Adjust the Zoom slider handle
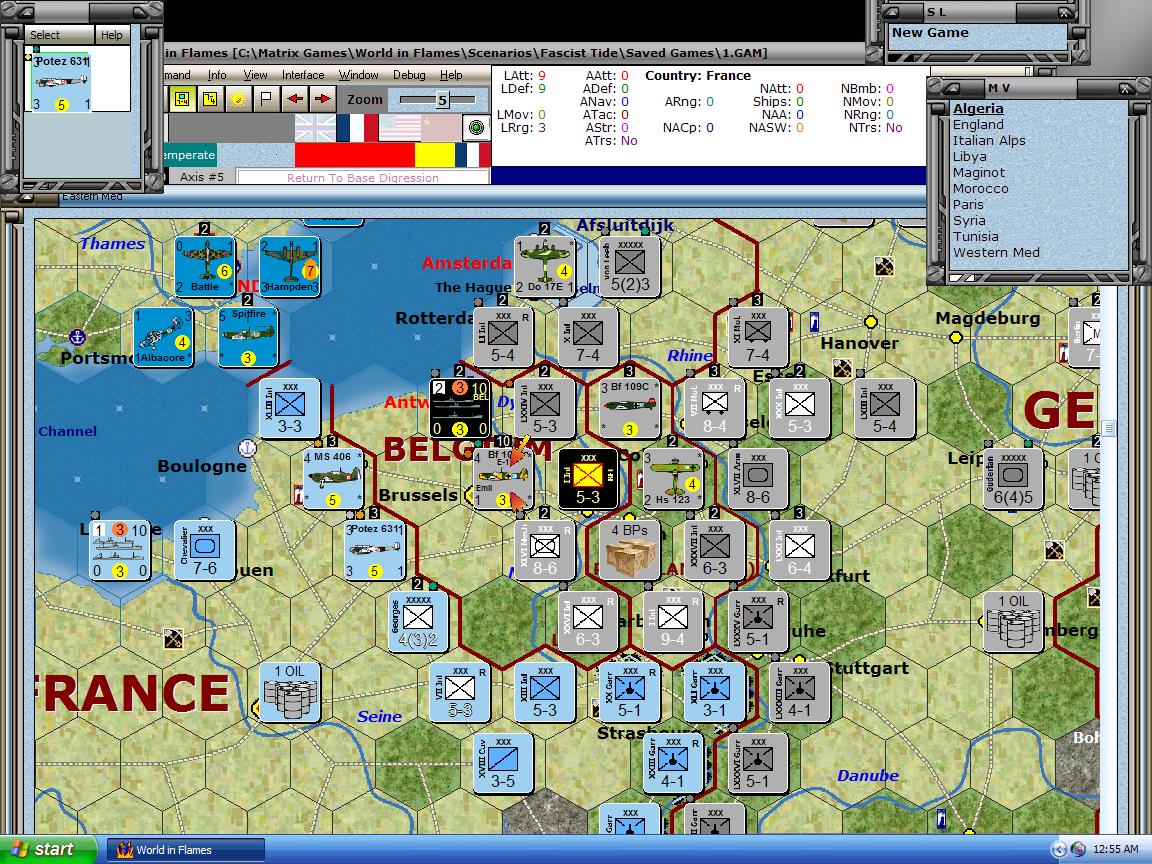 tap(442, 100)
